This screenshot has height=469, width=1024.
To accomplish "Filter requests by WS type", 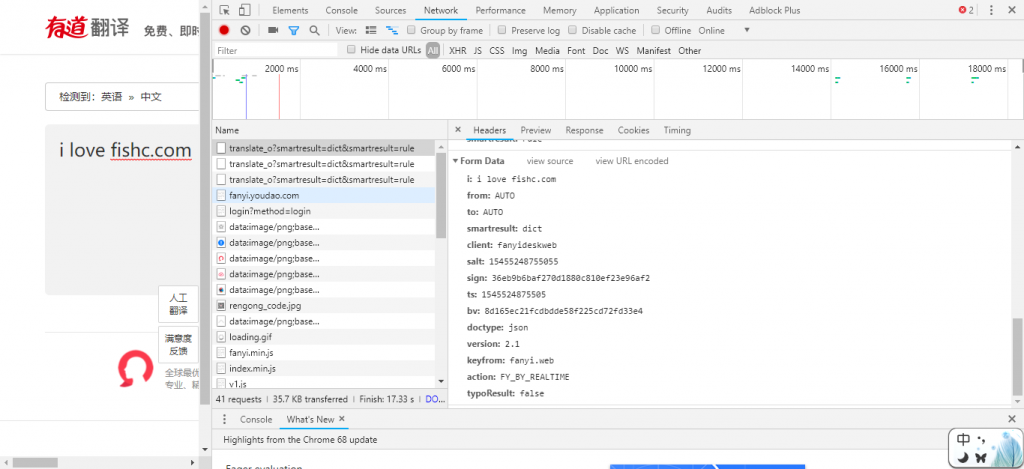I will point(622,50).
